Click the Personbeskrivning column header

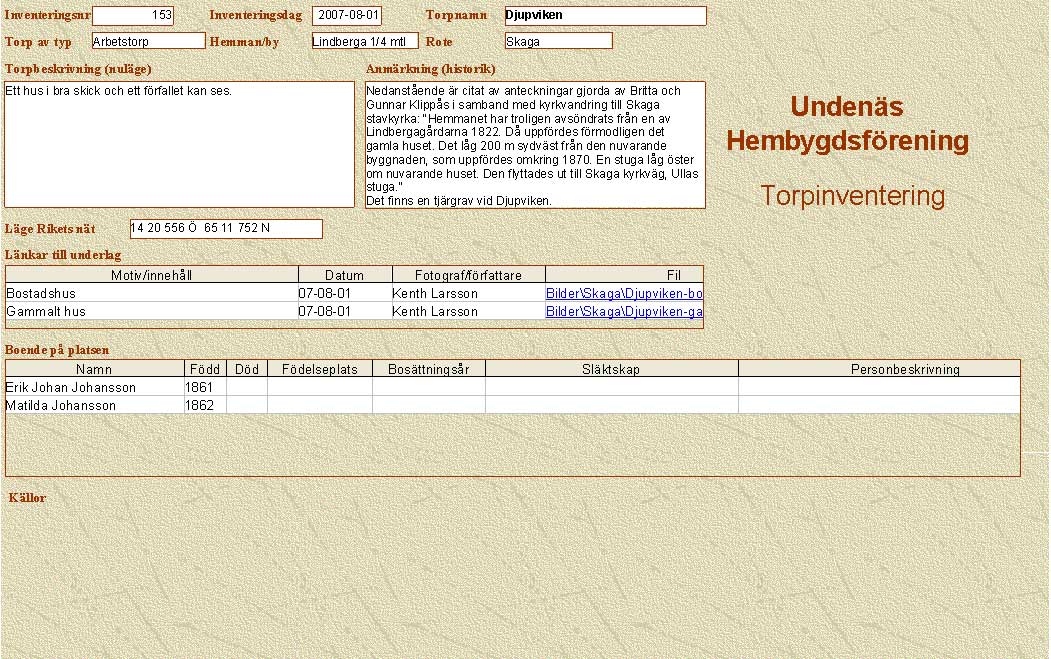coord(879,370)
